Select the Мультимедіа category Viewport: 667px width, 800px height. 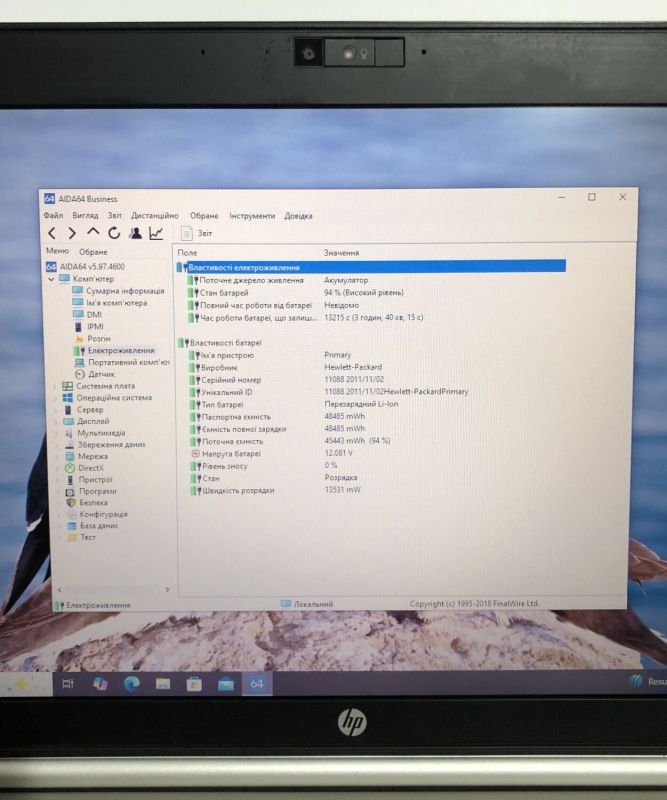[94, 433]
